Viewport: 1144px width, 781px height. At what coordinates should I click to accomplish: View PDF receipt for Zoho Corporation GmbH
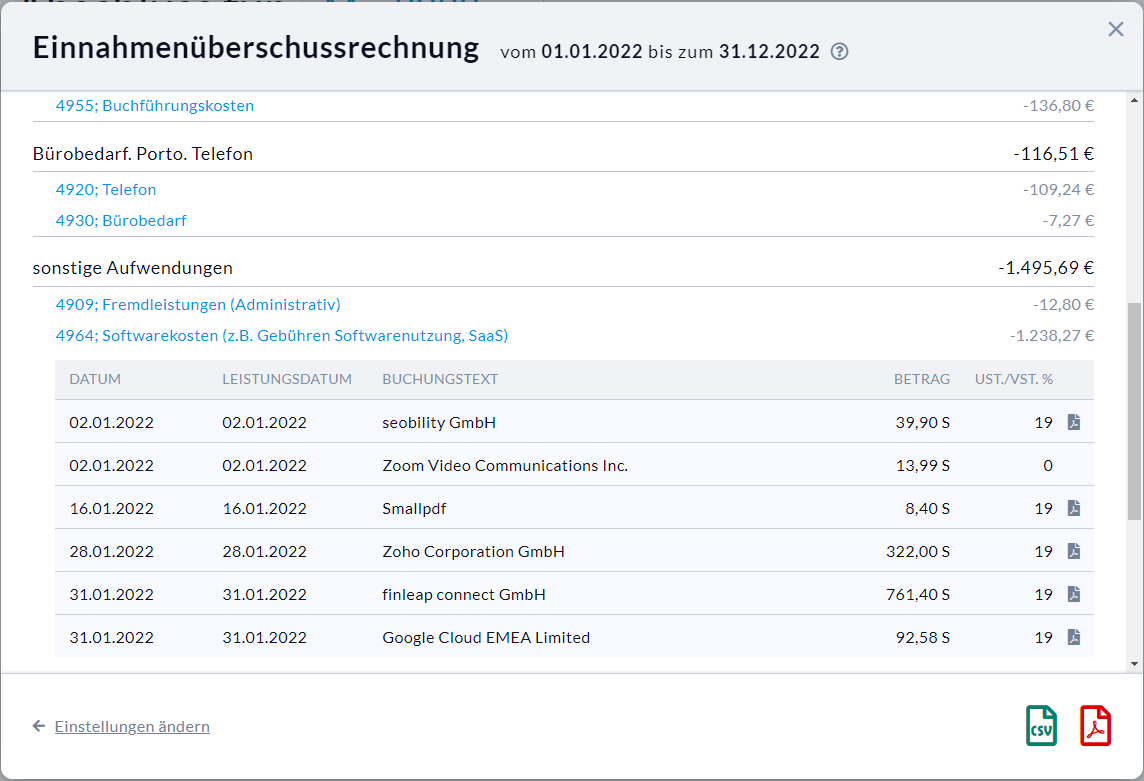tap(1073, 551)
